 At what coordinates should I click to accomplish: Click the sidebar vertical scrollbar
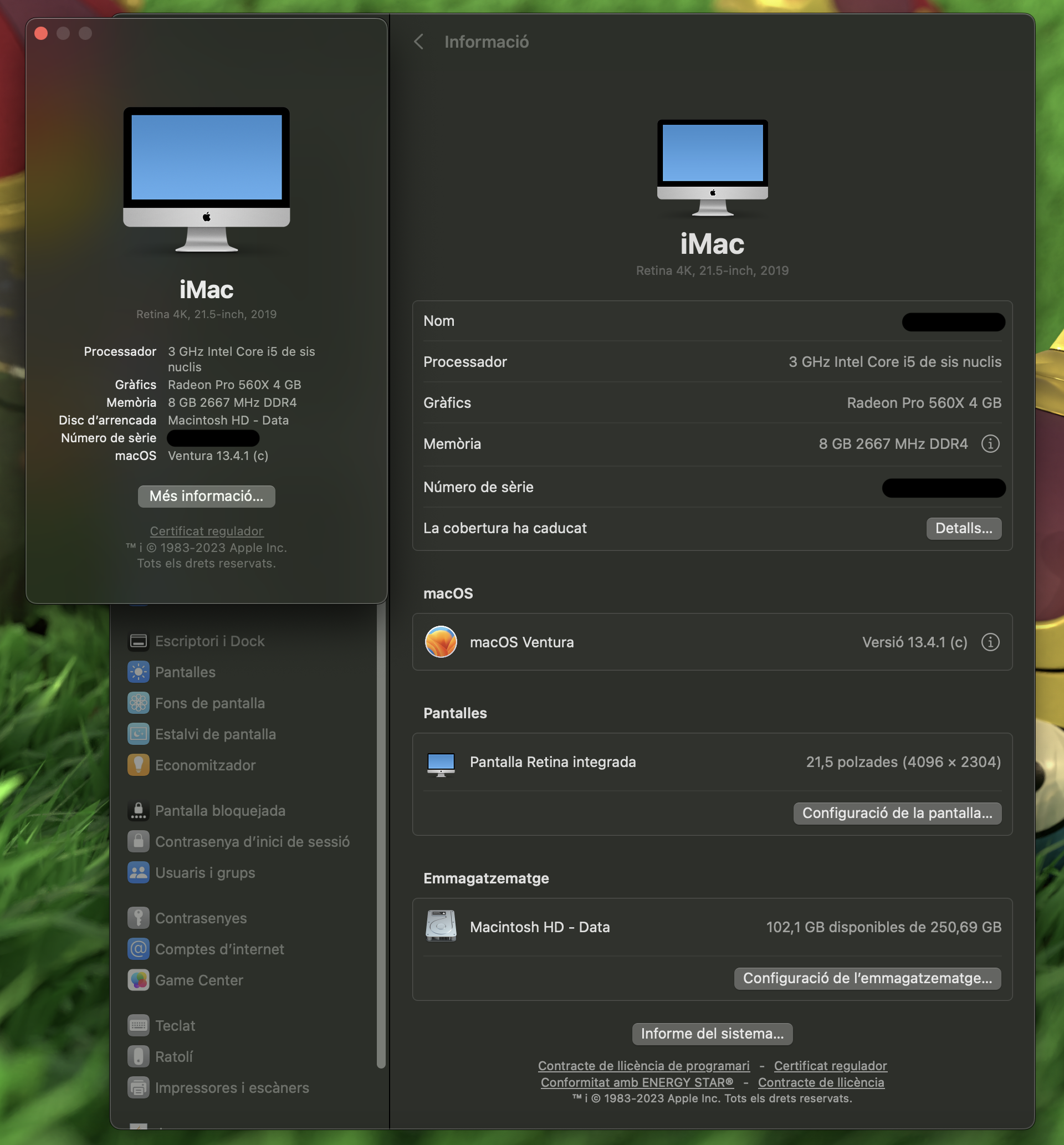(x=381, y=835)
